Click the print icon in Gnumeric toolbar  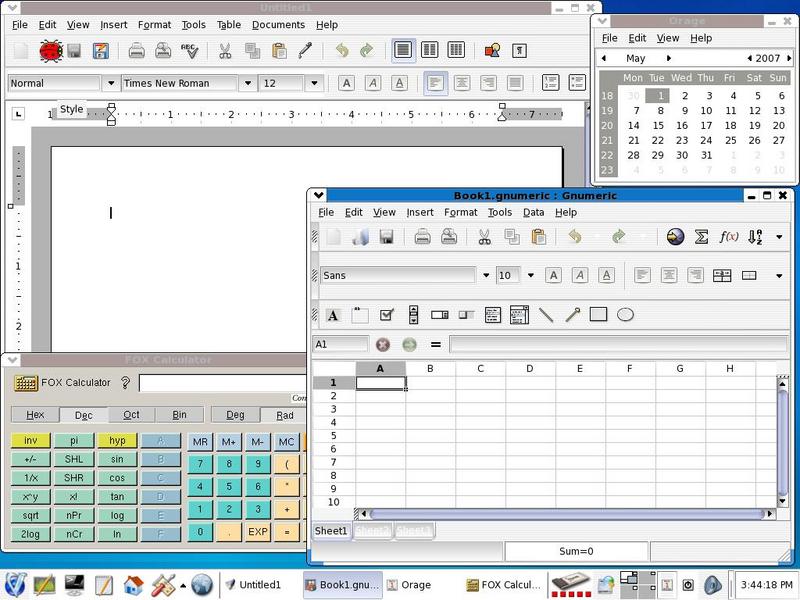[x=422, y=237]
